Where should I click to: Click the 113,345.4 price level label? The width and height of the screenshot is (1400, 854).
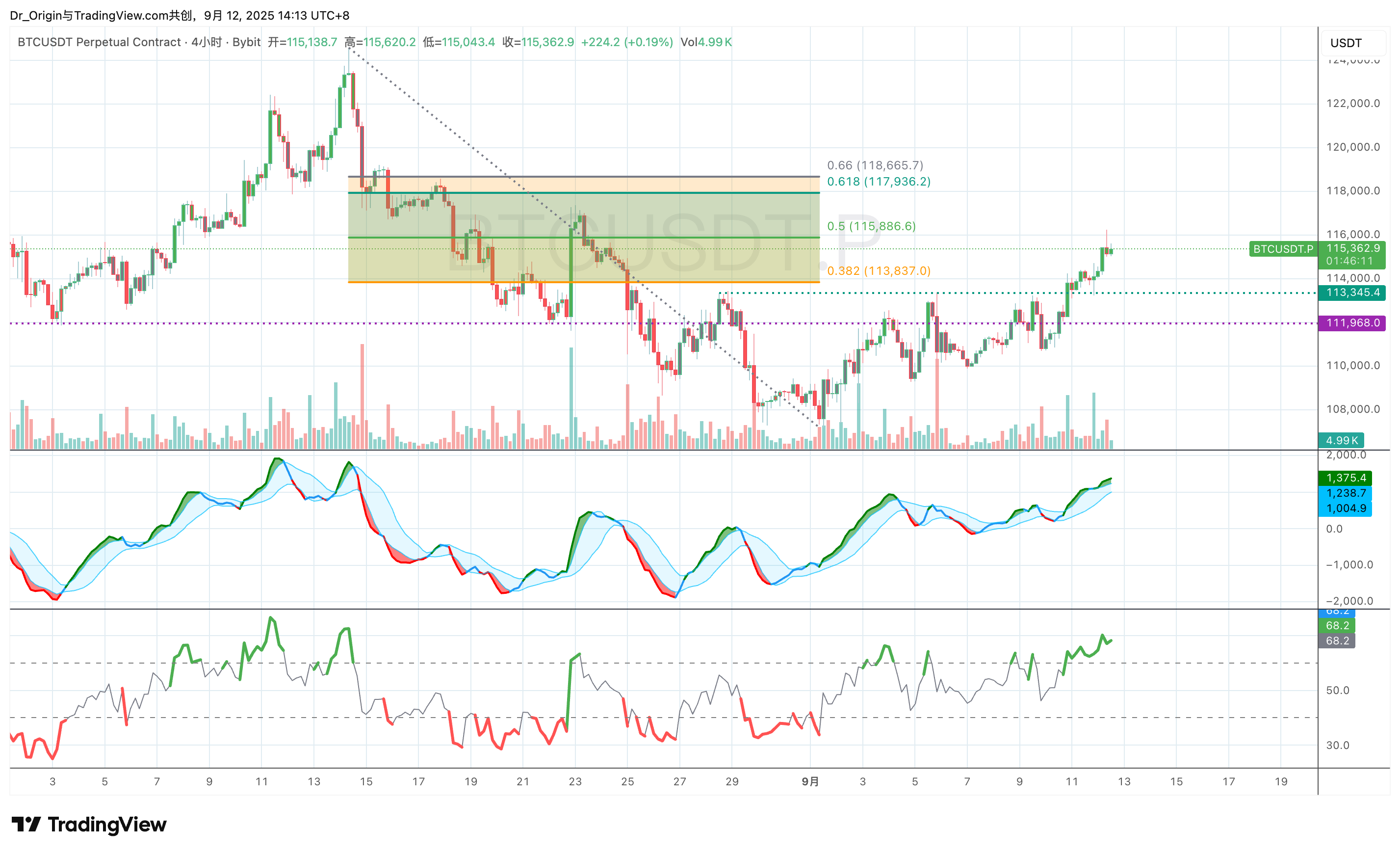[1352, 293]
